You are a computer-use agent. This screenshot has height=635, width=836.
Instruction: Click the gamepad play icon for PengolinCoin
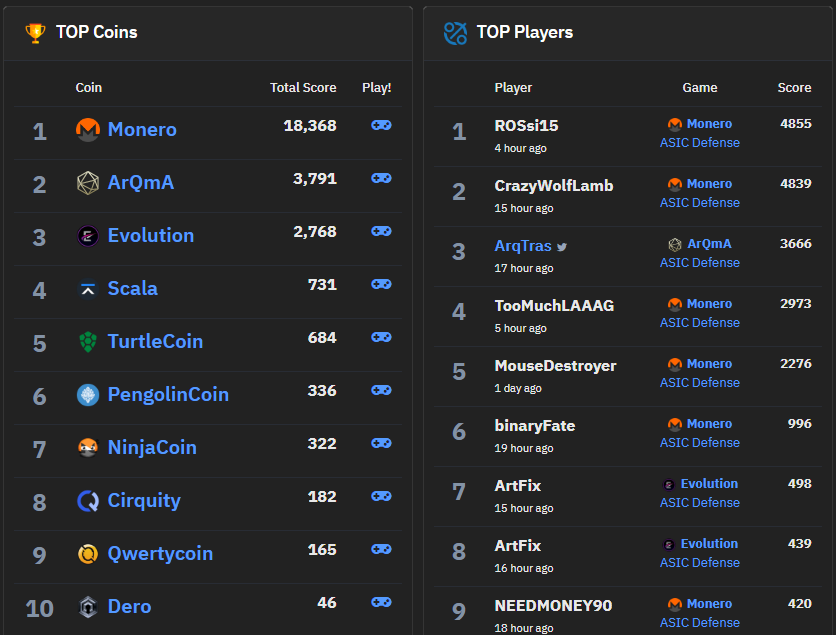tap(381, 390)
